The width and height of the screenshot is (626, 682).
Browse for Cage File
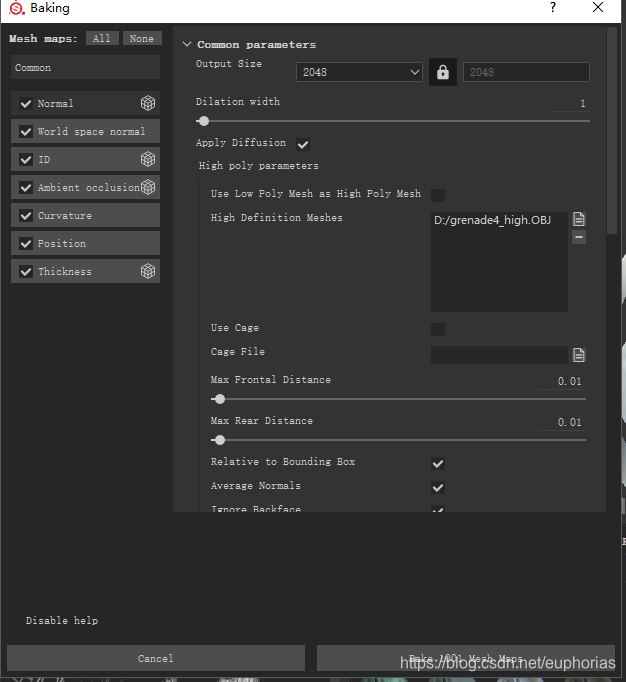point(579,355)
